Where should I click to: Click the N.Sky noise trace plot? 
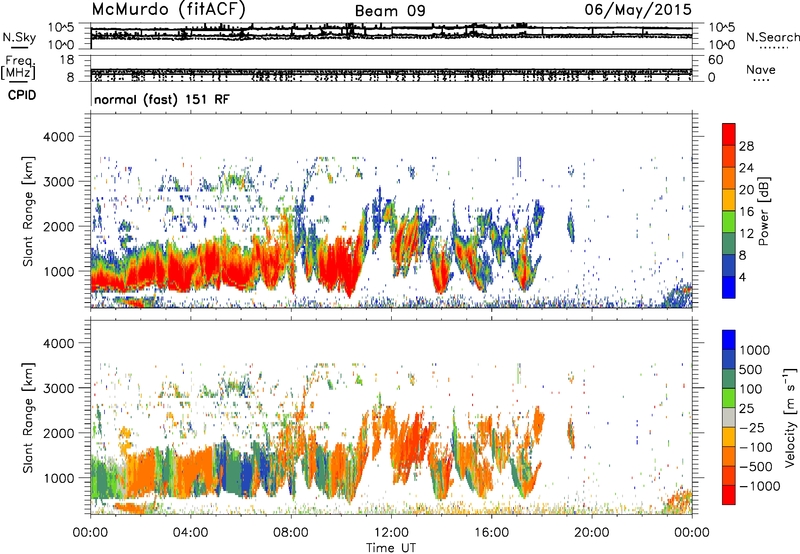(x=391, y=36)
